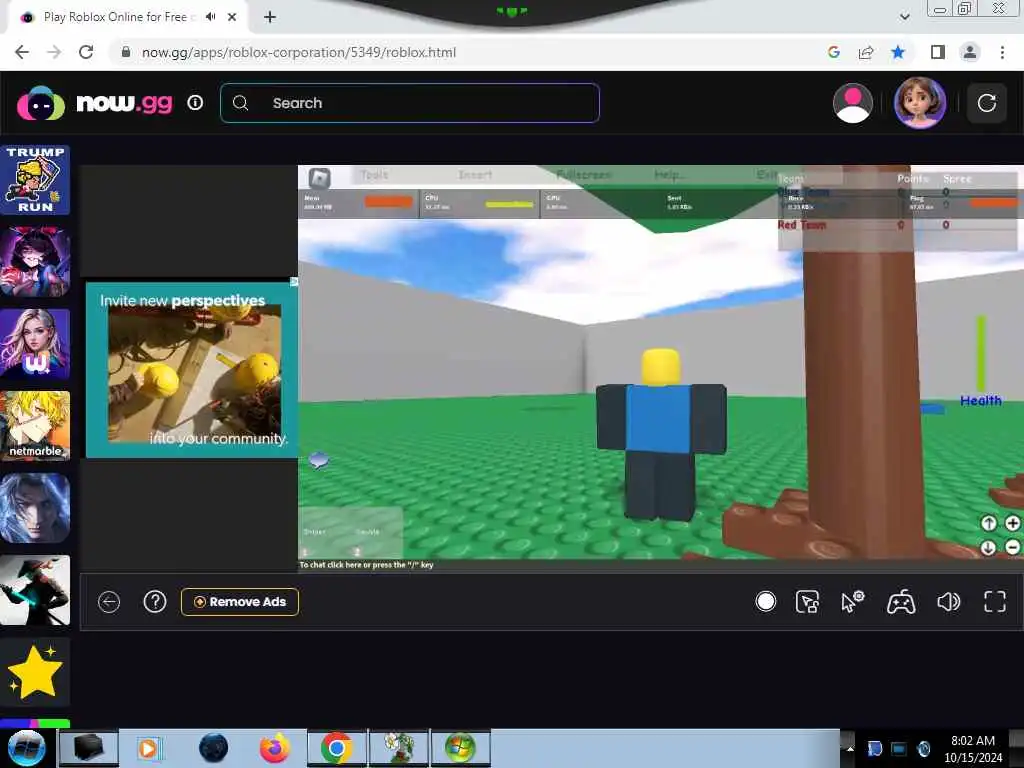Open the Help menu in Roblox
1024x768 pixels.
coord(669,175)
